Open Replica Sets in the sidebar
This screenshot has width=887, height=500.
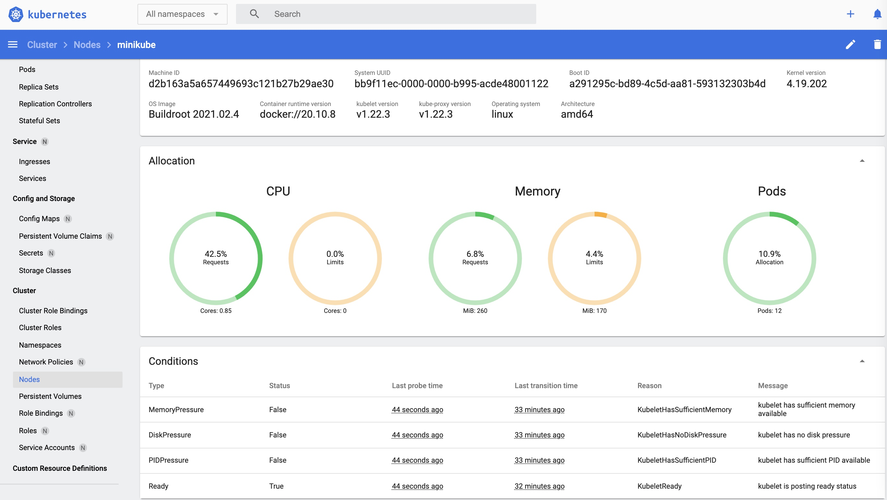(x=38, y=87)
